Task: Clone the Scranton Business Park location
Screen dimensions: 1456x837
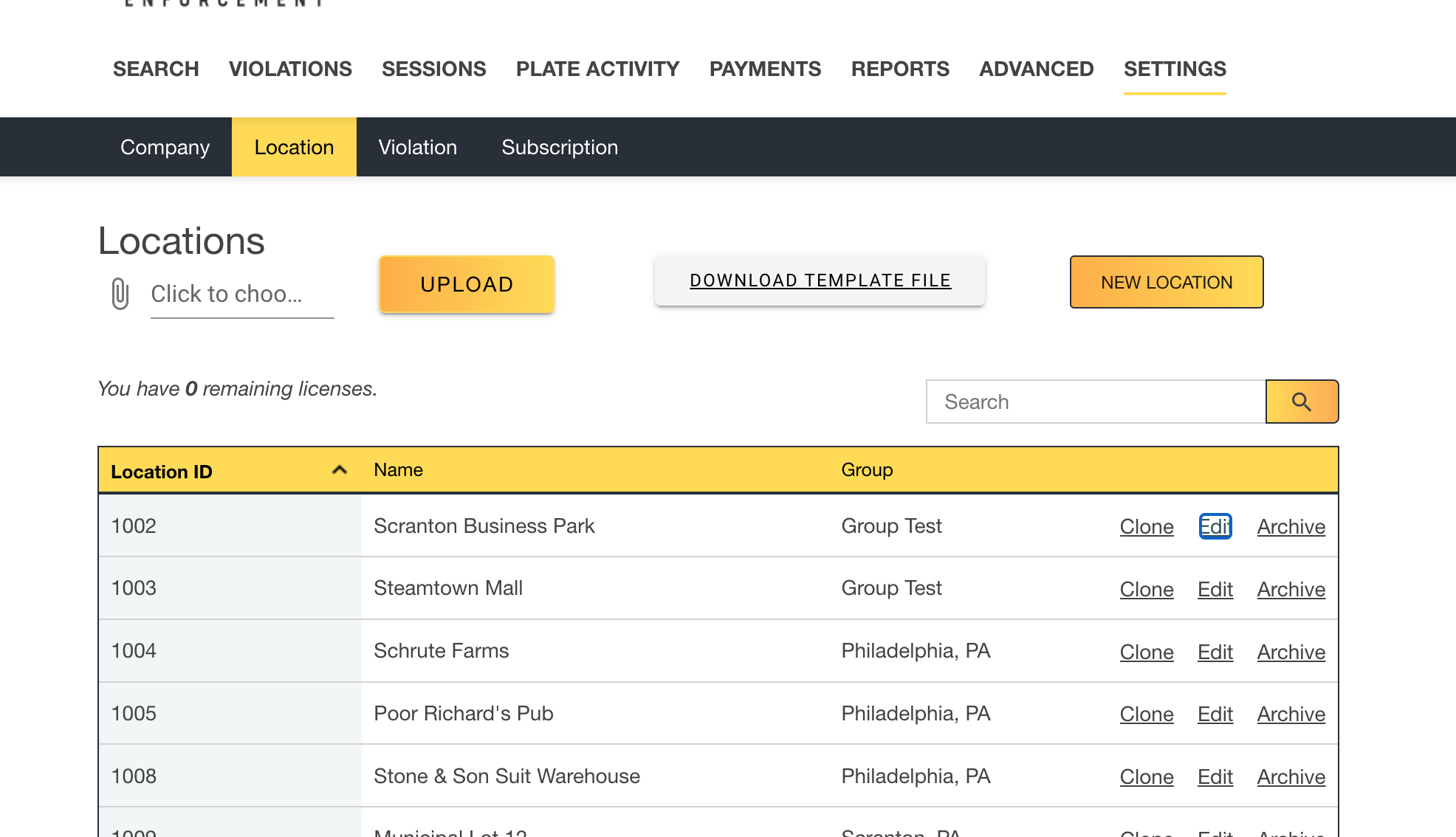Action: pos(1146,526)
